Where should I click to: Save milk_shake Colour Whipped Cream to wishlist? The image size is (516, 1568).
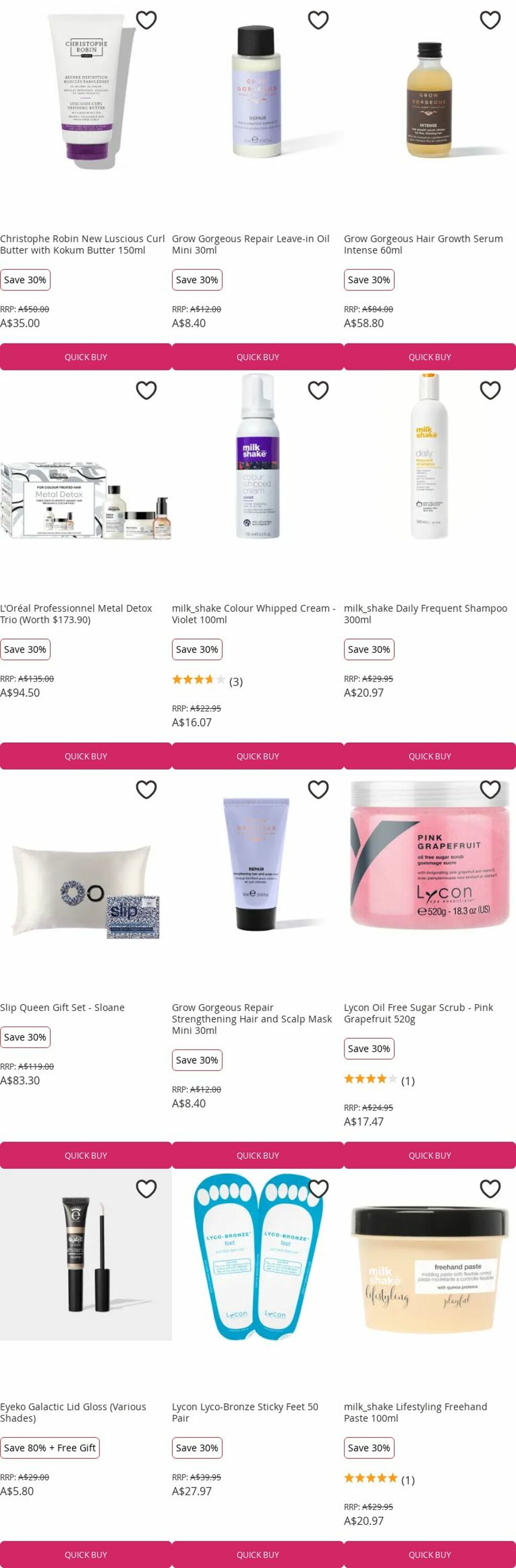coord(318,390)
